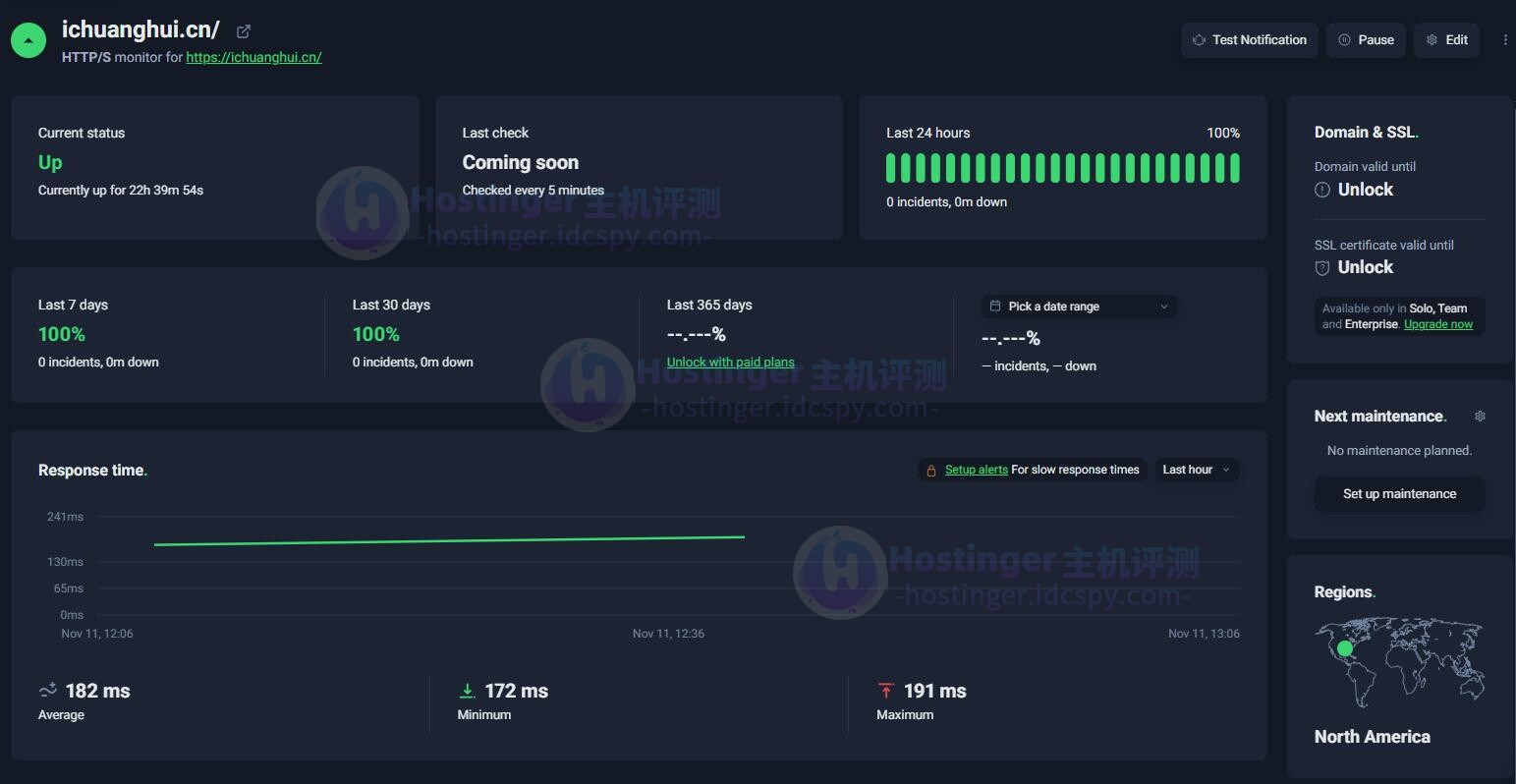Screen dimensions: 1516x784
Task: Click the green up-status circle icon
Action: (28, 41)
